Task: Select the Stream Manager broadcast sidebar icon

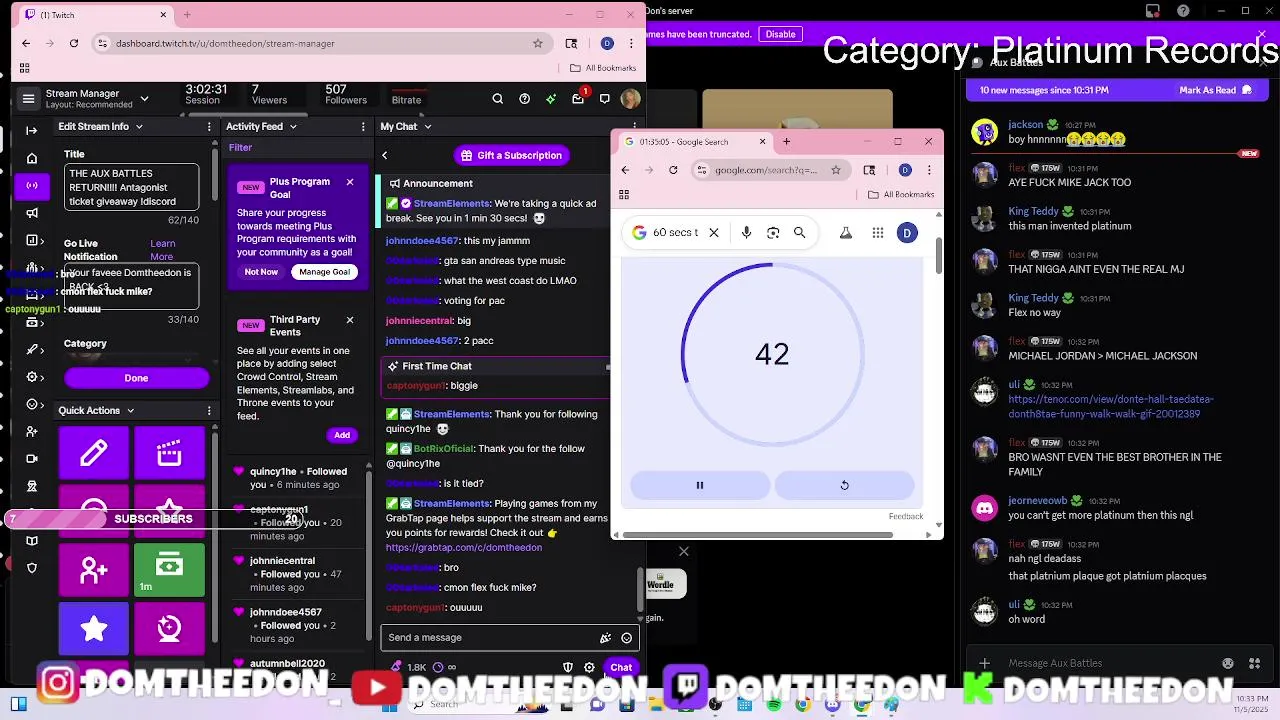Action: pos(31,185)
